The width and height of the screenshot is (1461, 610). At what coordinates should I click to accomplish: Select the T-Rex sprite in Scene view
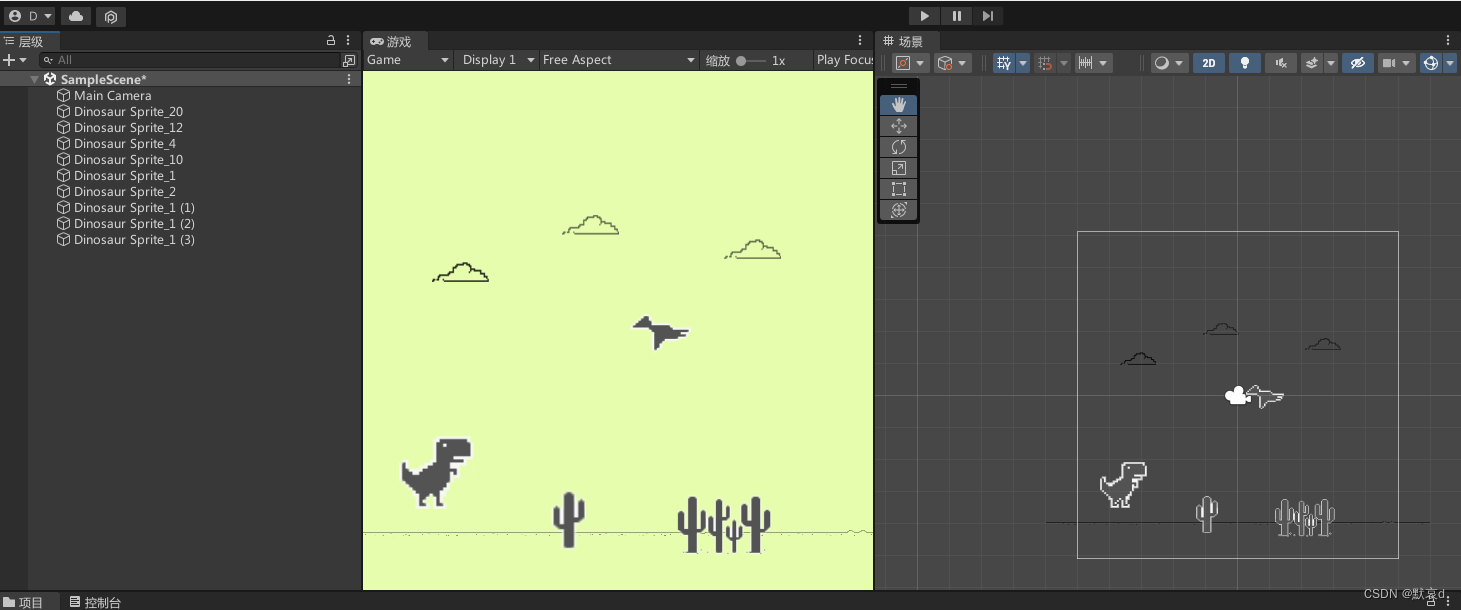[1123, 484]
